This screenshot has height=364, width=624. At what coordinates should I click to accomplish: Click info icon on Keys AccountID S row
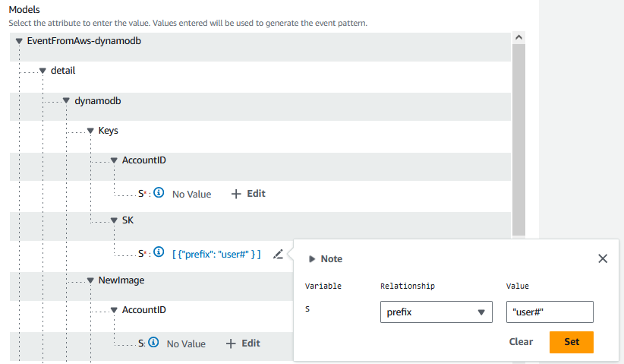tap(159, 193)
